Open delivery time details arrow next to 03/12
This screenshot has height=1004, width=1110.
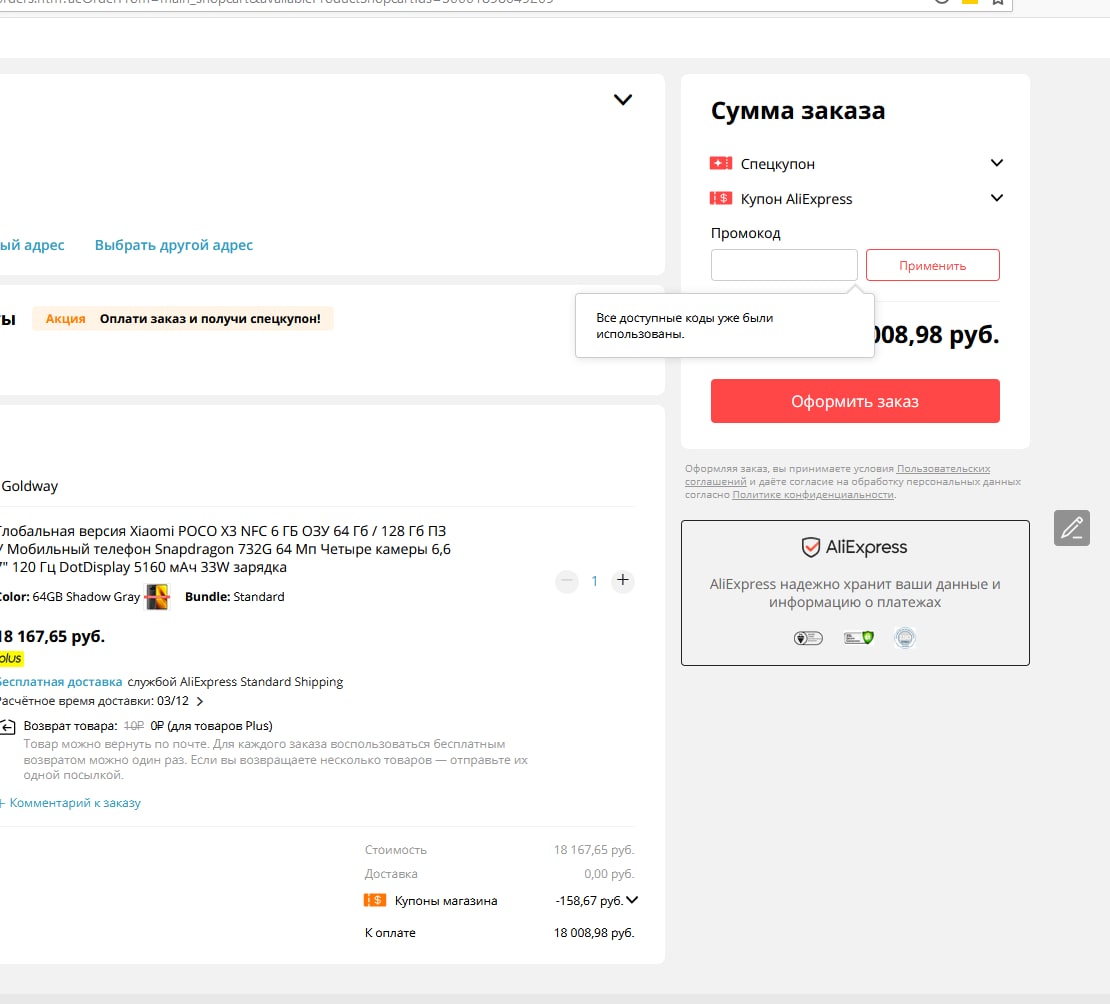click(x=200, y=701)
